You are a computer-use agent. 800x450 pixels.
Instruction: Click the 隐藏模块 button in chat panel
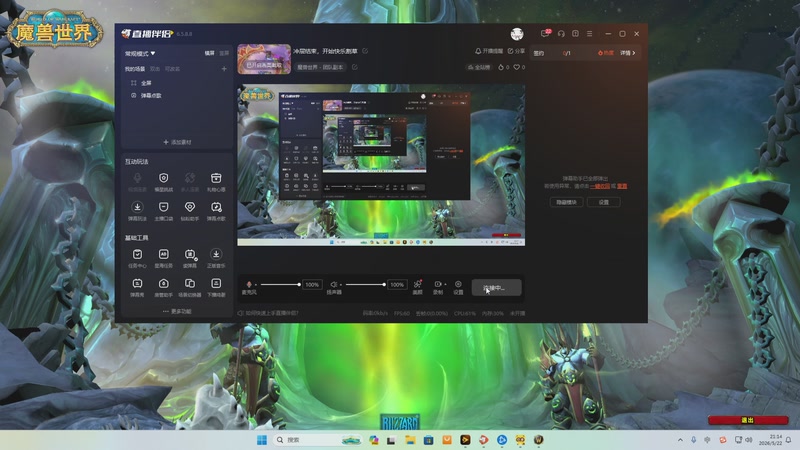click(x=566, y=202)
